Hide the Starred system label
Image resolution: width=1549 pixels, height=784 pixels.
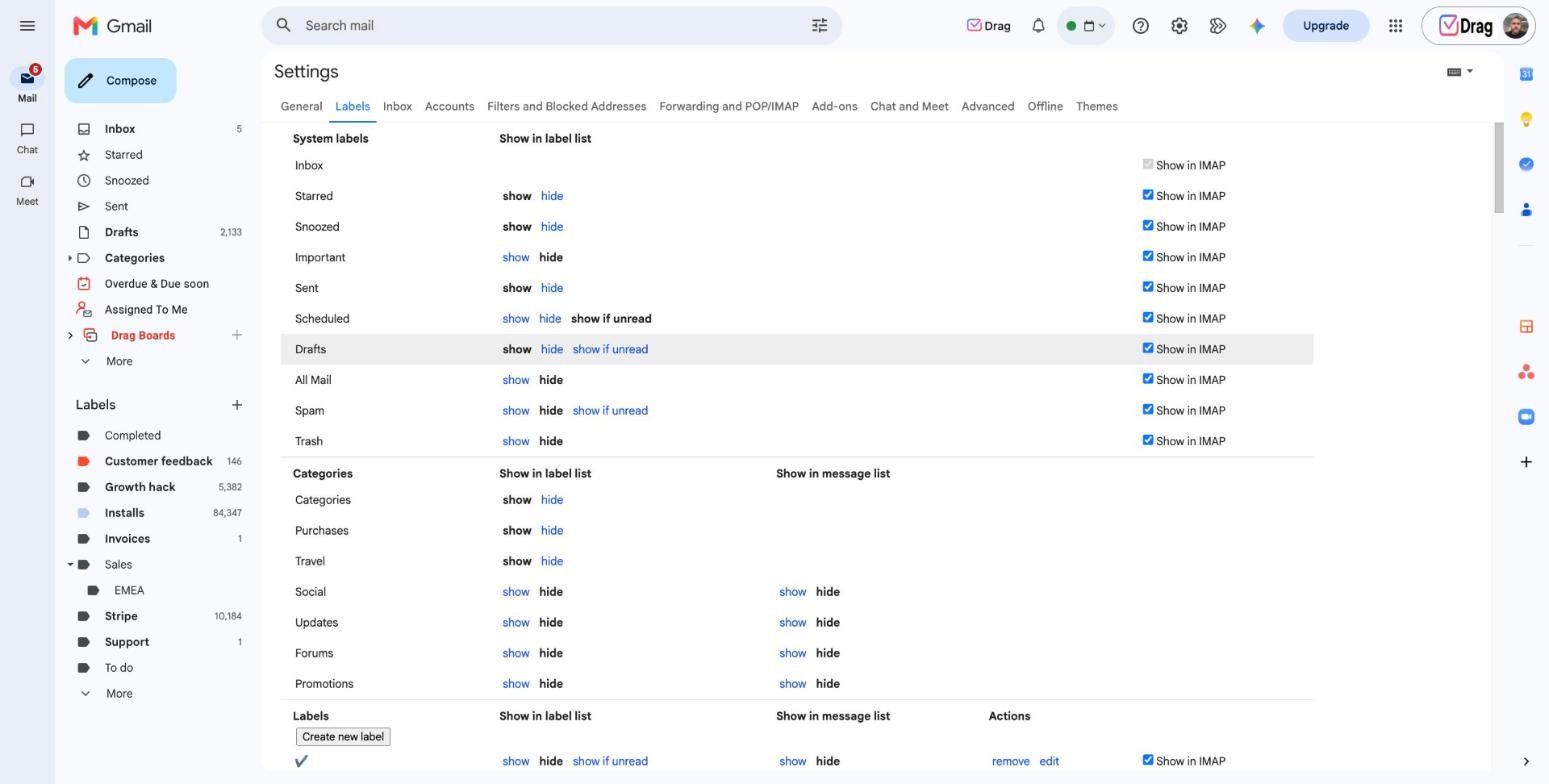click(552, 196)
